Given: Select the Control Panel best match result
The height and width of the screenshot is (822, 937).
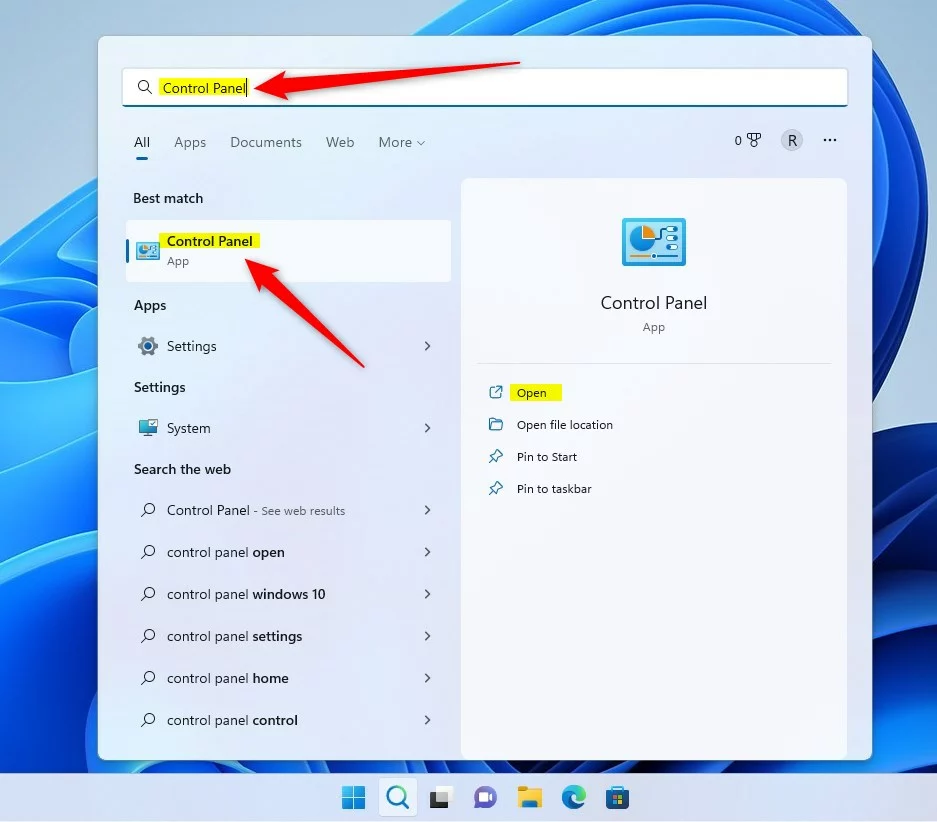Looking at the screenshot, I should tap(288, 251).
